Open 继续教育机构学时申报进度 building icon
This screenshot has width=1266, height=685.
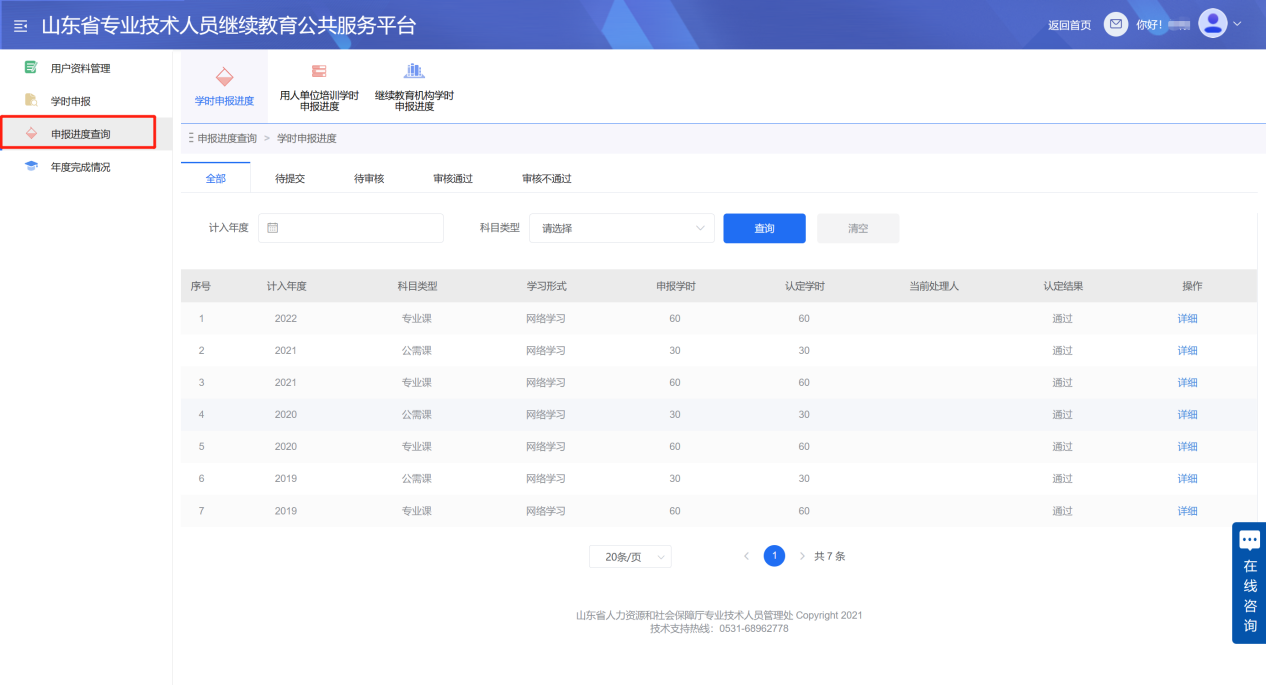(414, 70)
